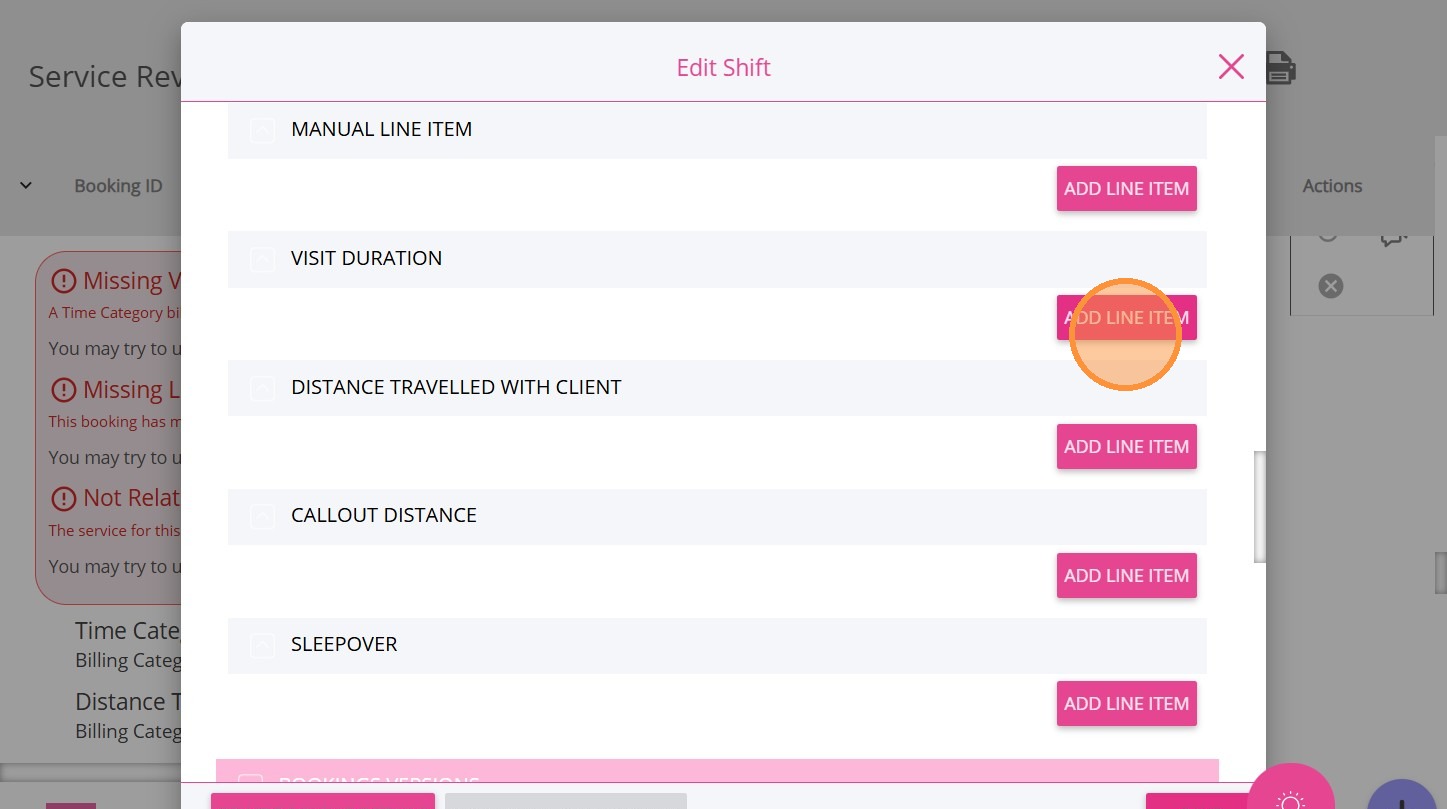Collapse the Sleepover section
The width and height of the screenshot is (1447, 809).
pyautogui.click(x=262, y=645)
